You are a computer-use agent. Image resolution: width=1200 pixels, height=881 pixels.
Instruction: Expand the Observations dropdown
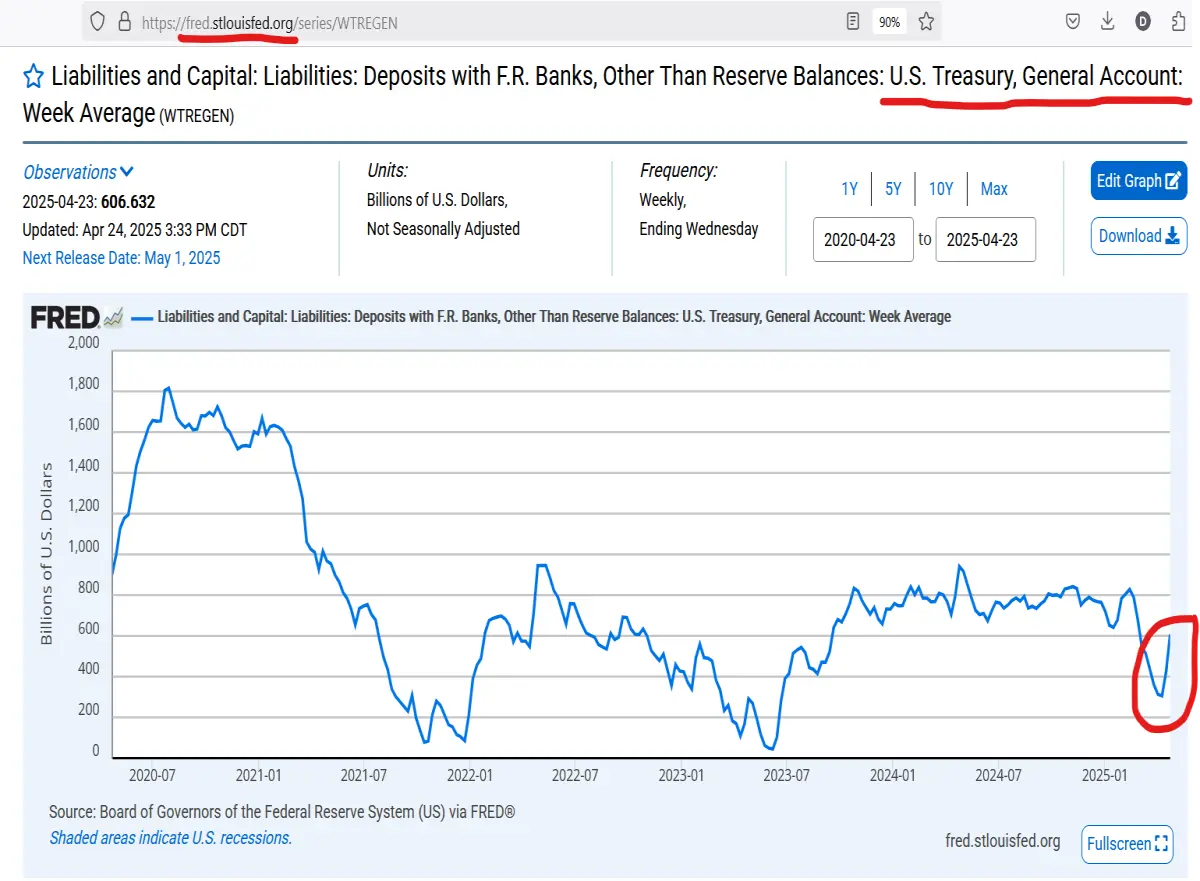[79, 172]
